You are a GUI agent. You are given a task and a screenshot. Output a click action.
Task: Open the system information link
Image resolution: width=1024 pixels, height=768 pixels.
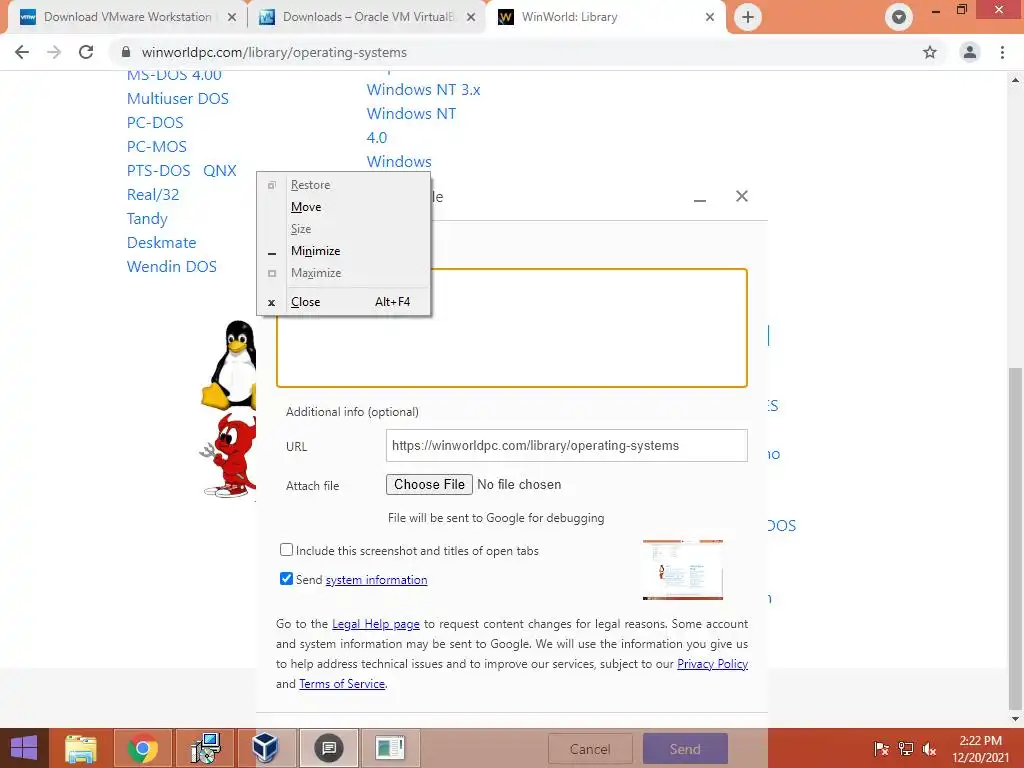pyautogui.click(x=376, y=580)
